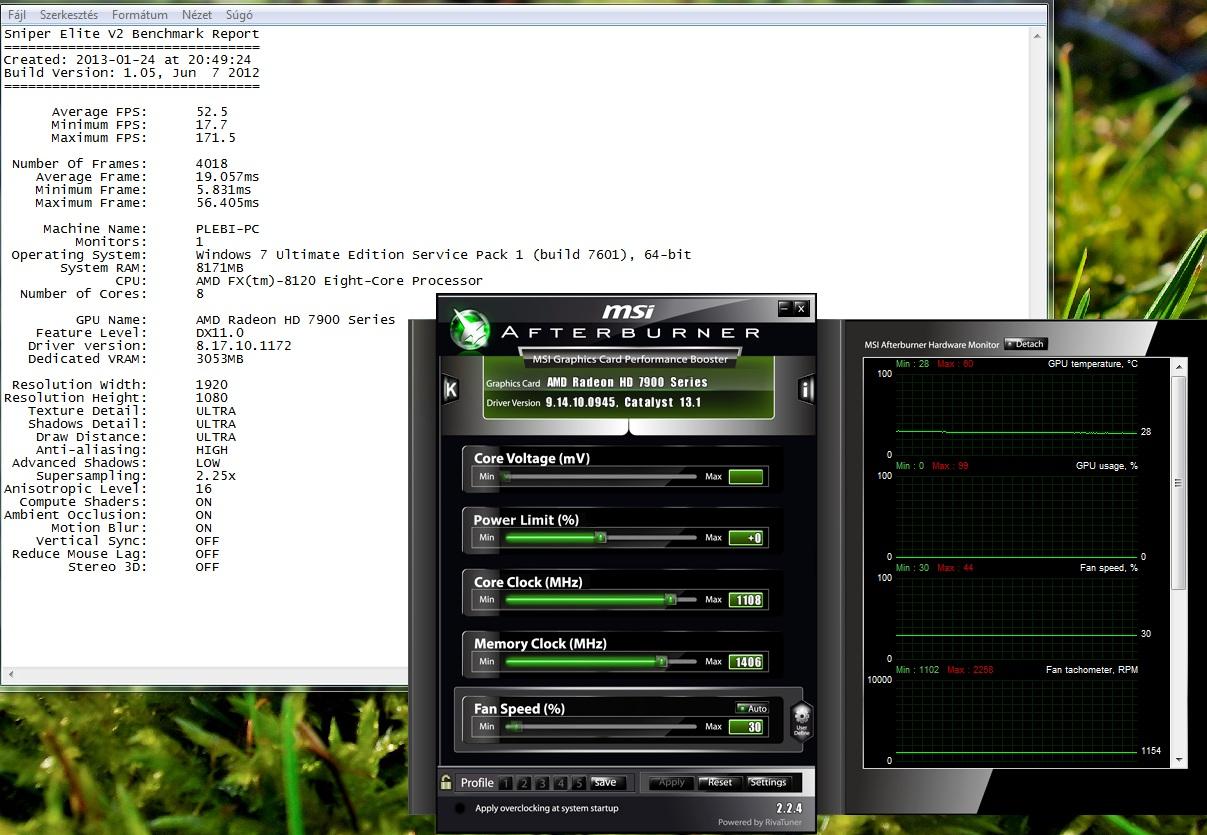Open the Nézet menu in Notepad
1207x835 pixels.
(x=197, y=15)
